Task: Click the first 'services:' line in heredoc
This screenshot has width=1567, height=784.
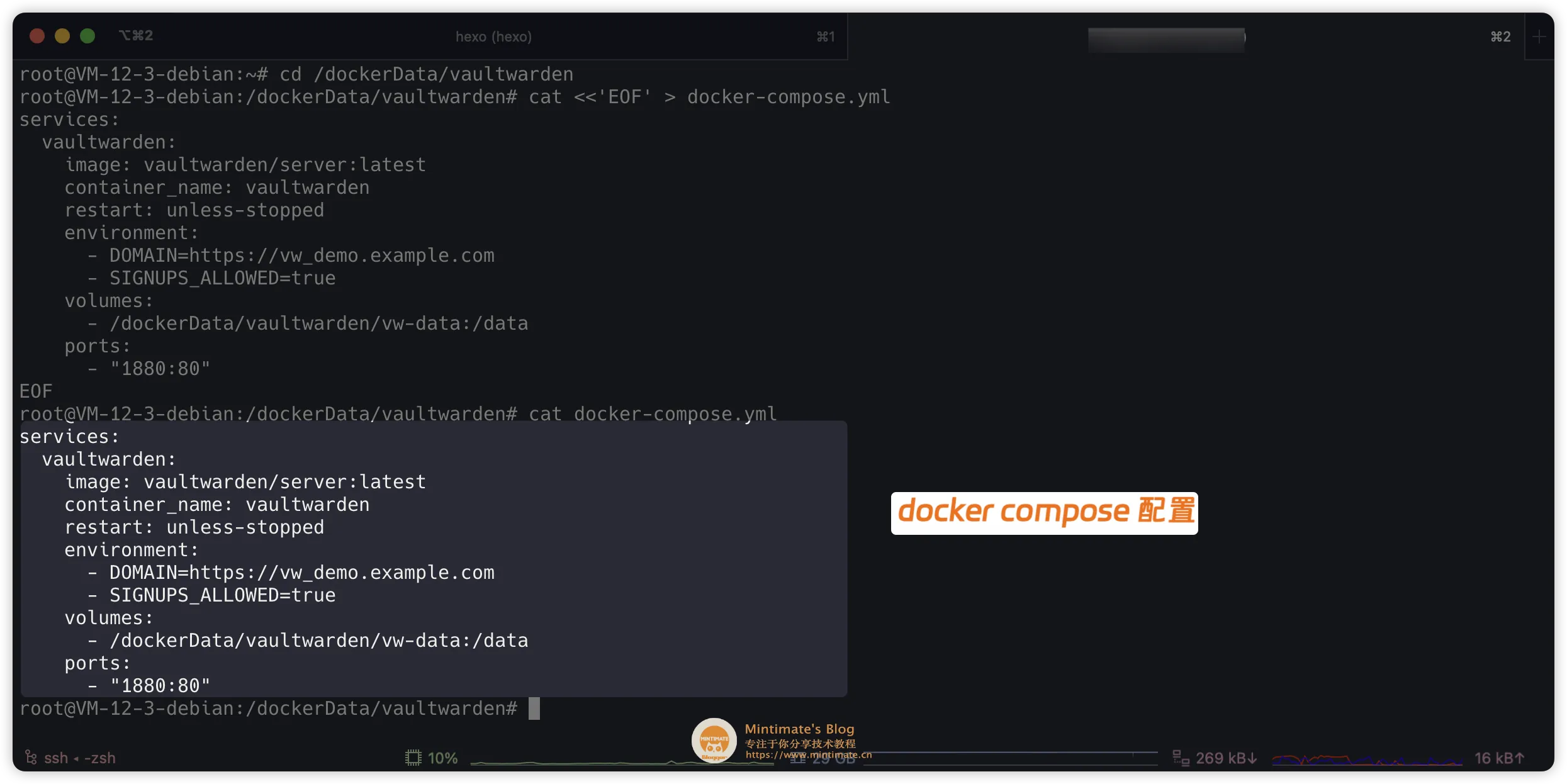Action: pyautogui.click(x=69, y=120)
